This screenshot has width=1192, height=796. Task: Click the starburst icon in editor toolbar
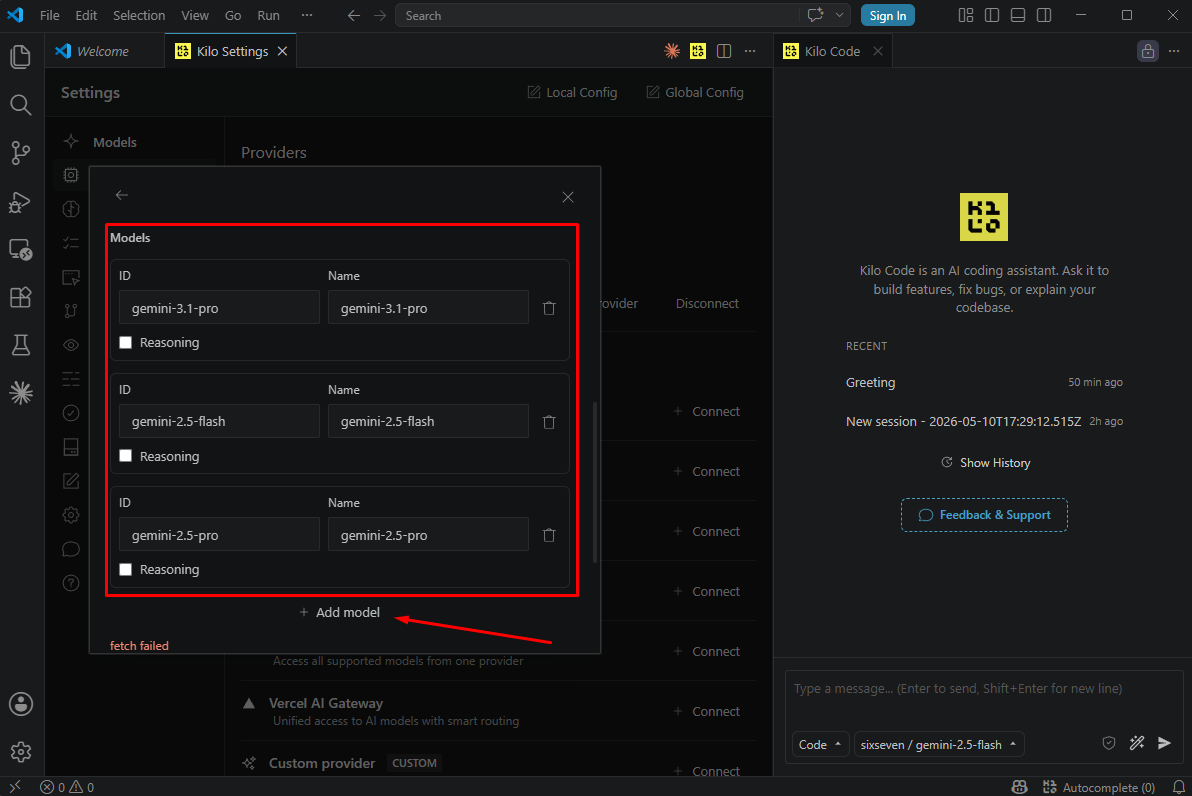click(672, 51)
